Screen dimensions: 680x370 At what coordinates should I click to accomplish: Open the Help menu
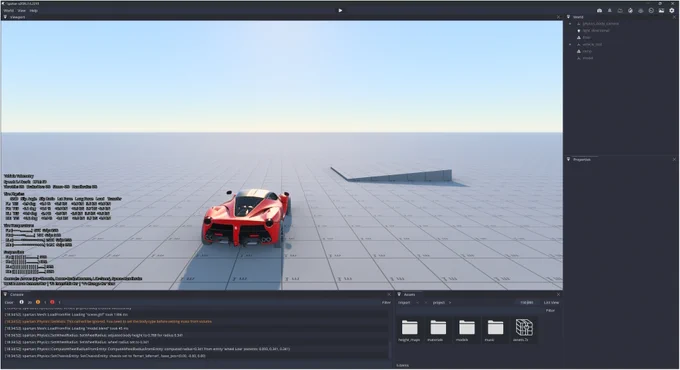point(34,10)
